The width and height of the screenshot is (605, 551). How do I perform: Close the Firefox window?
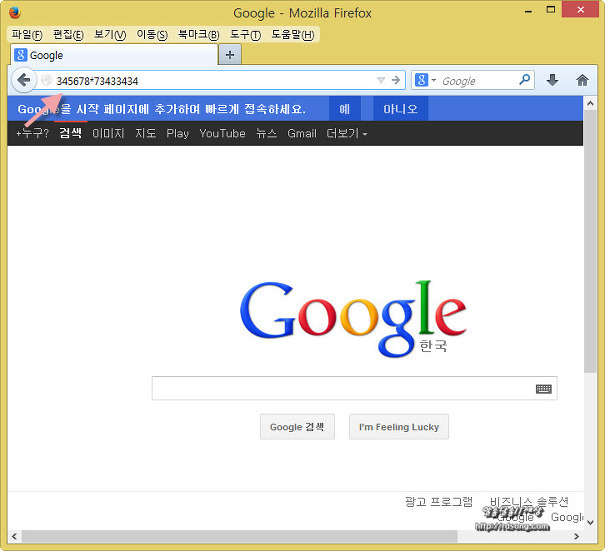580,10
